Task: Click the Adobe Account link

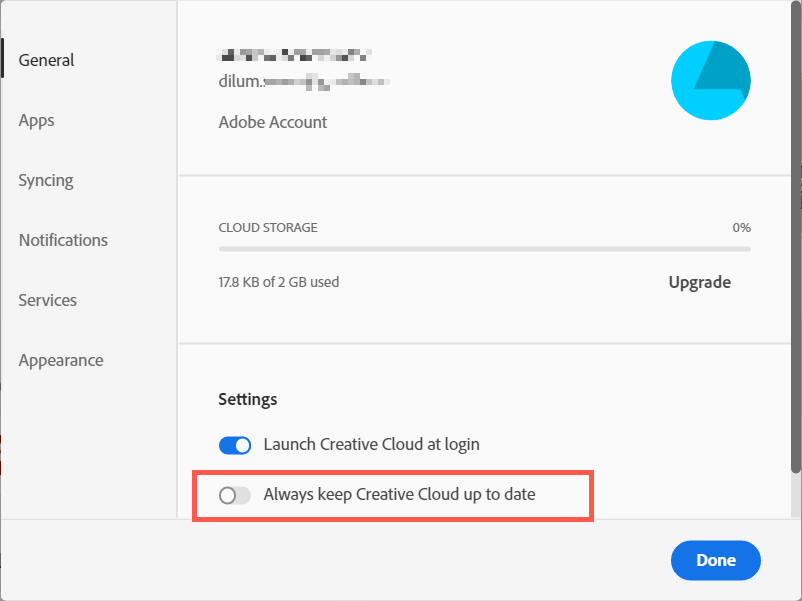Action: click(273, 122)
